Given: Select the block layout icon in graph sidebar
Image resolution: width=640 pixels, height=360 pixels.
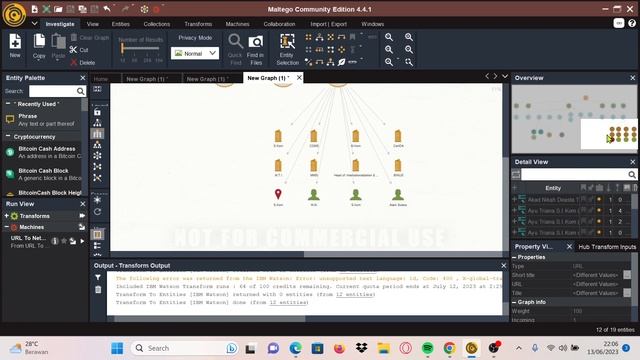Looking at the screenshot, I should pyautogui.click(x=97, y=134).
